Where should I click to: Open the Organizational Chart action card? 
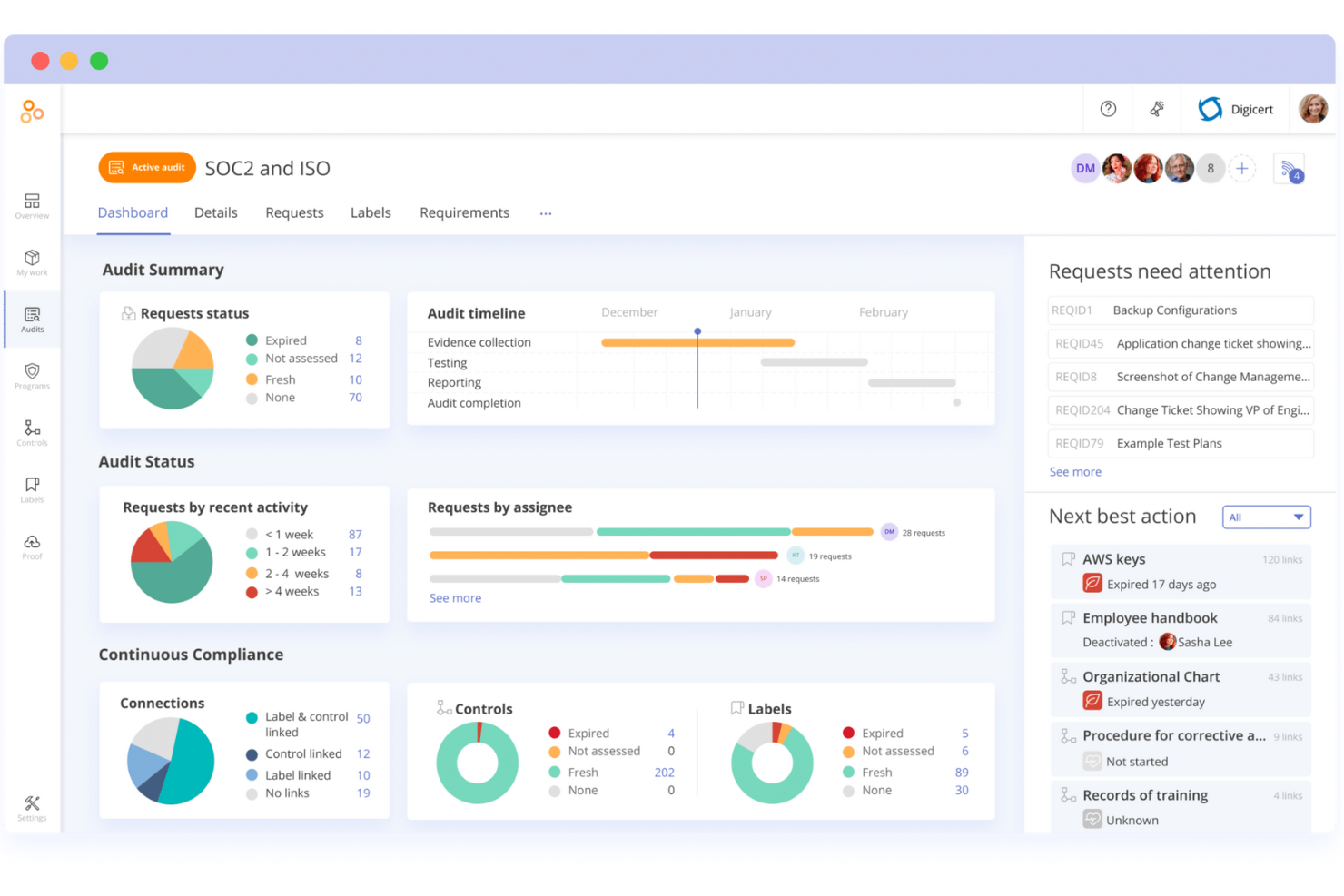coord(1181,688)
